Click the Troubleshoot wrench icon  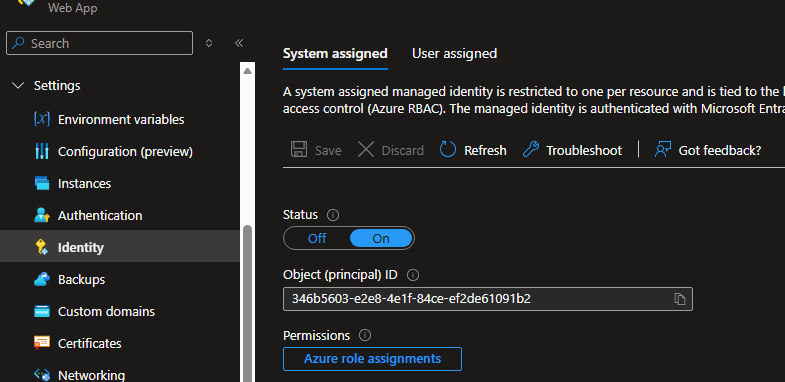coord(531,150)
